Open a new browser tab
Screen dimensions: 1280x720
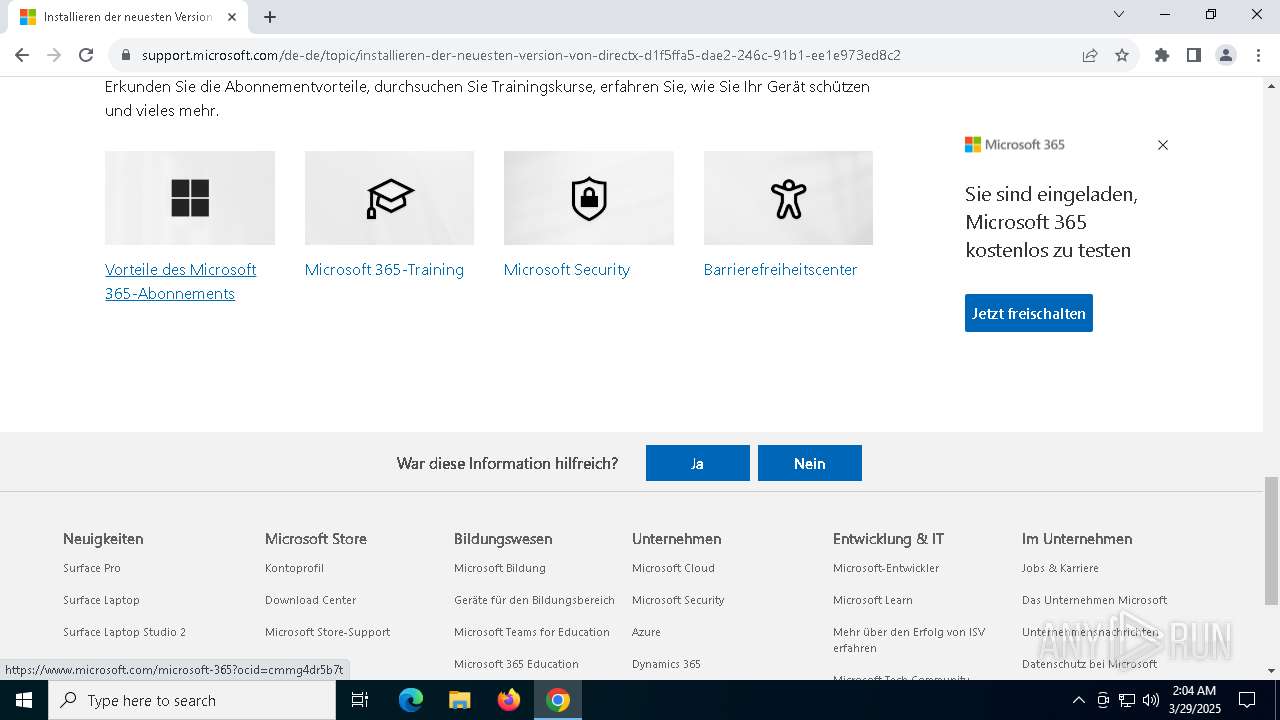pyautogui.click(x=270, y=17)
